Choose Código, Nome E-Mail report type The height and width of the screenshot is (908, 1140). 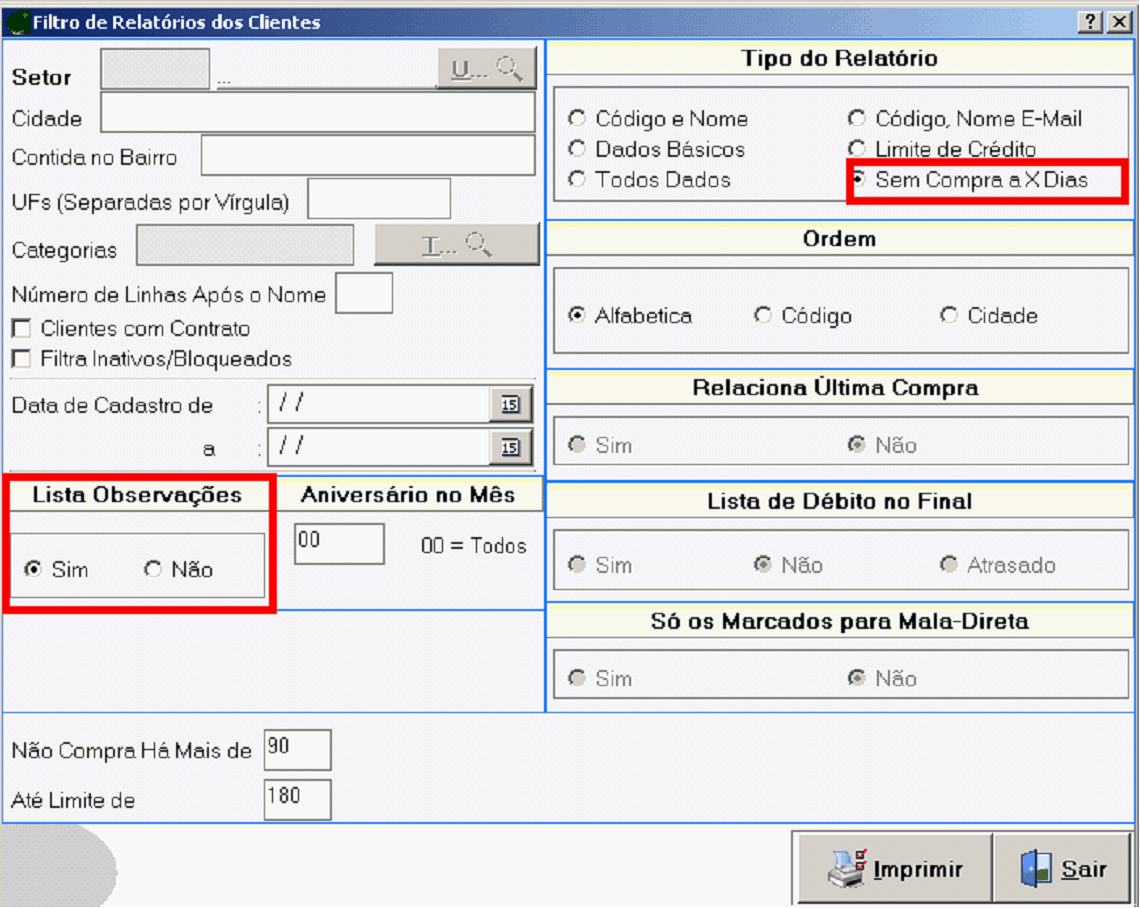pyautogui.click(x=857, y=119)
